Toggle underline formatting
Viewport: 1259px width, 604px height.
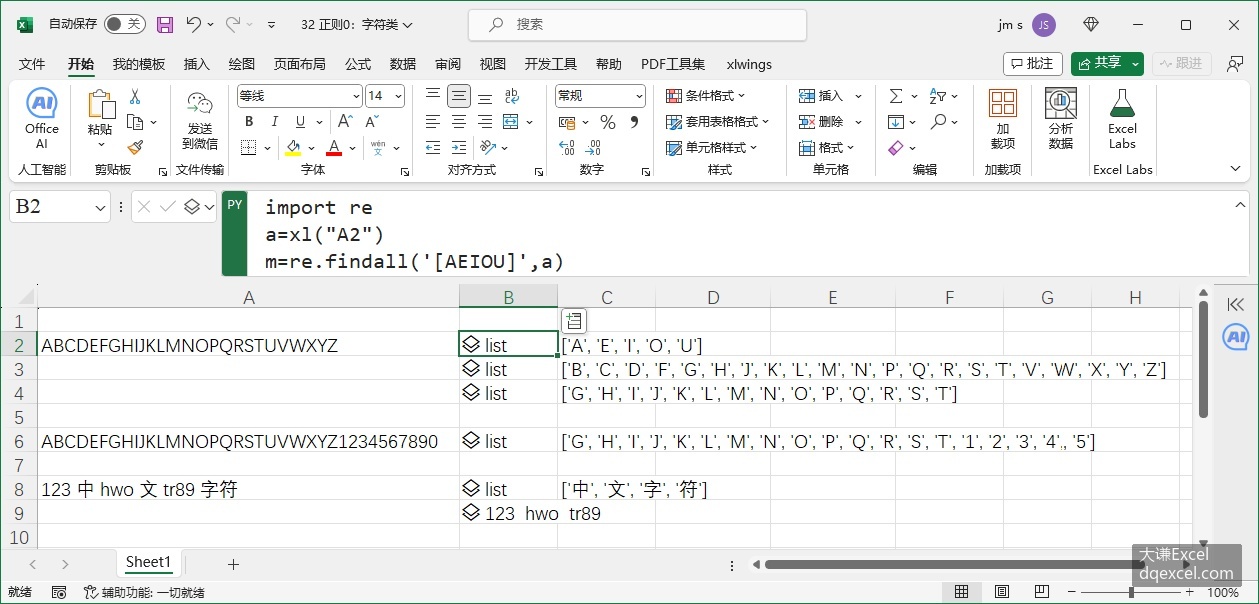(300, 122)
